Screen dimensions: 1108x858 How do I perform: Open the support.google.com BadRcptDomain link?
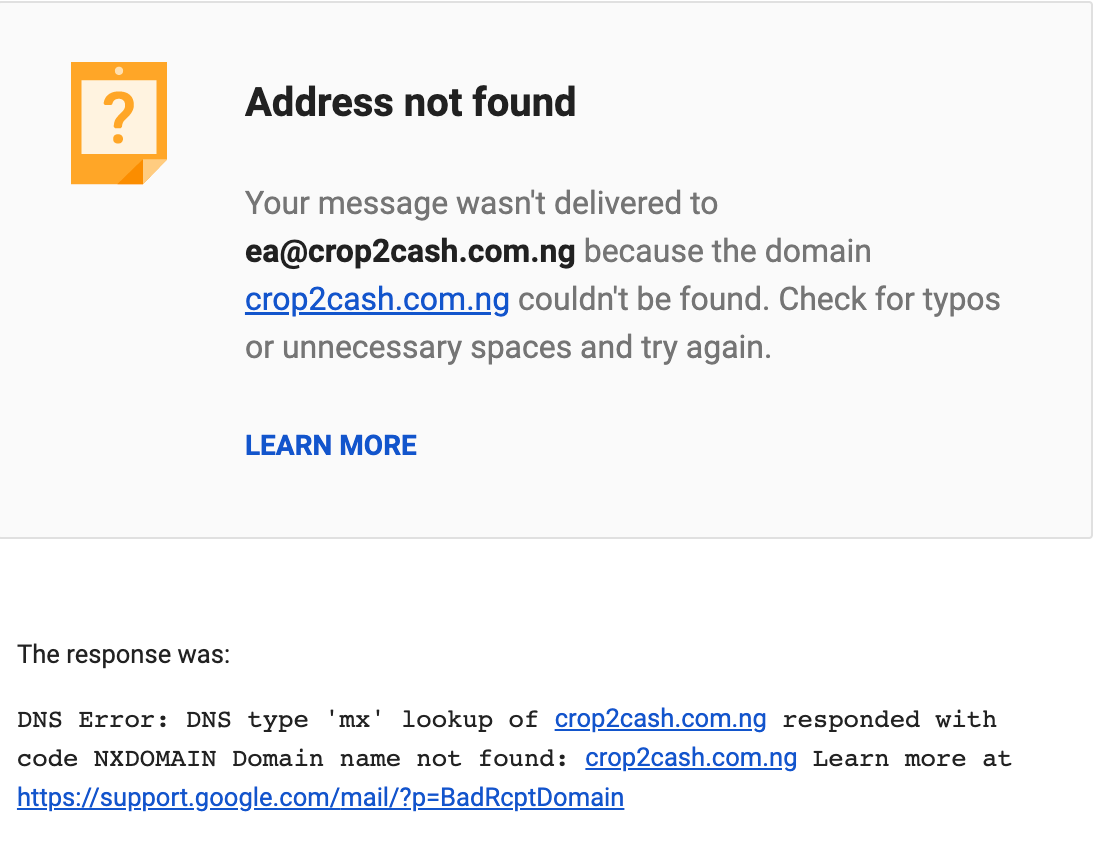(320, 797)
